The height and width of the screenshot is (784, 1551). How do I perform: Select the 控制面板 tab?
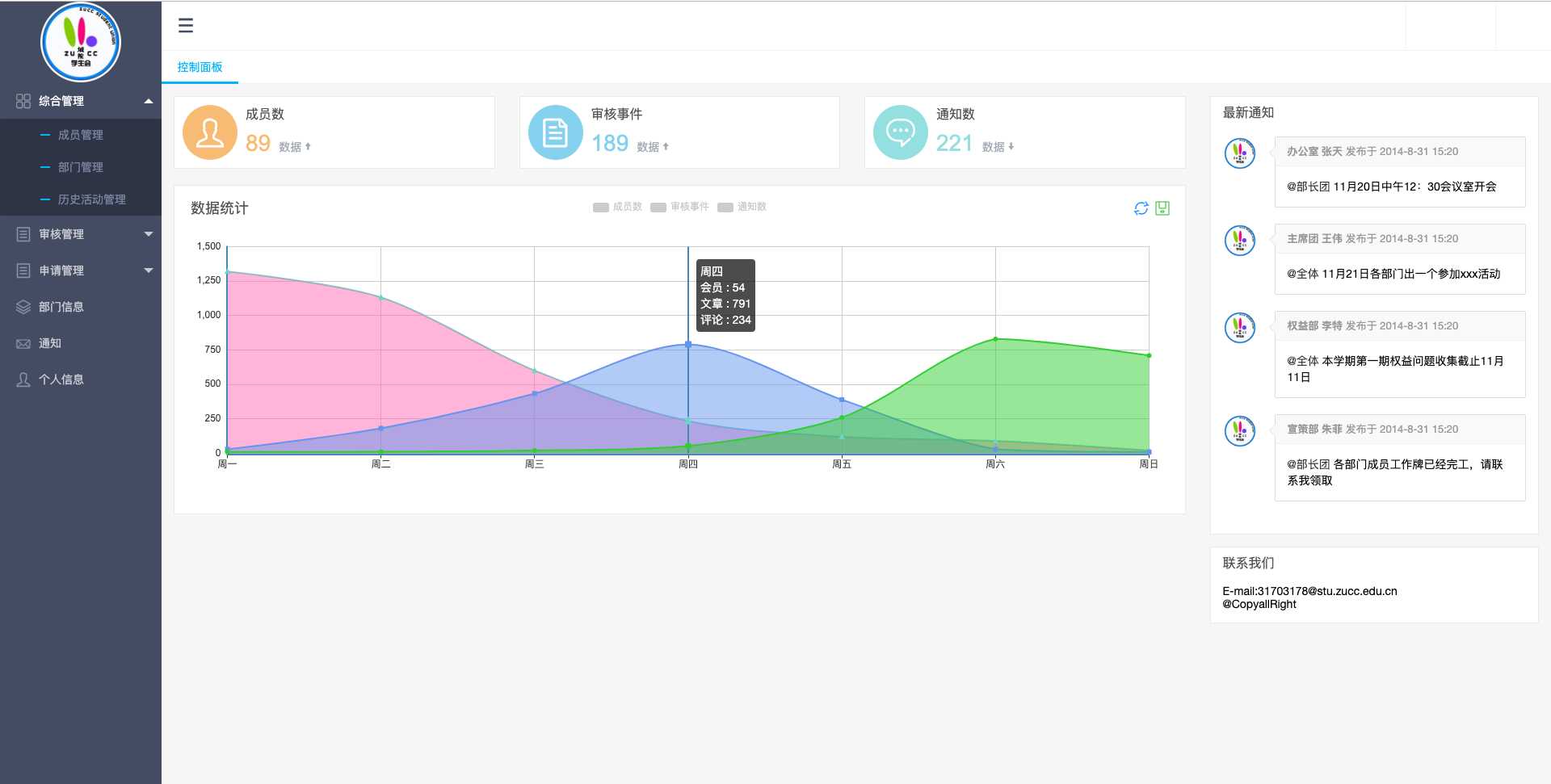[200, 67]
